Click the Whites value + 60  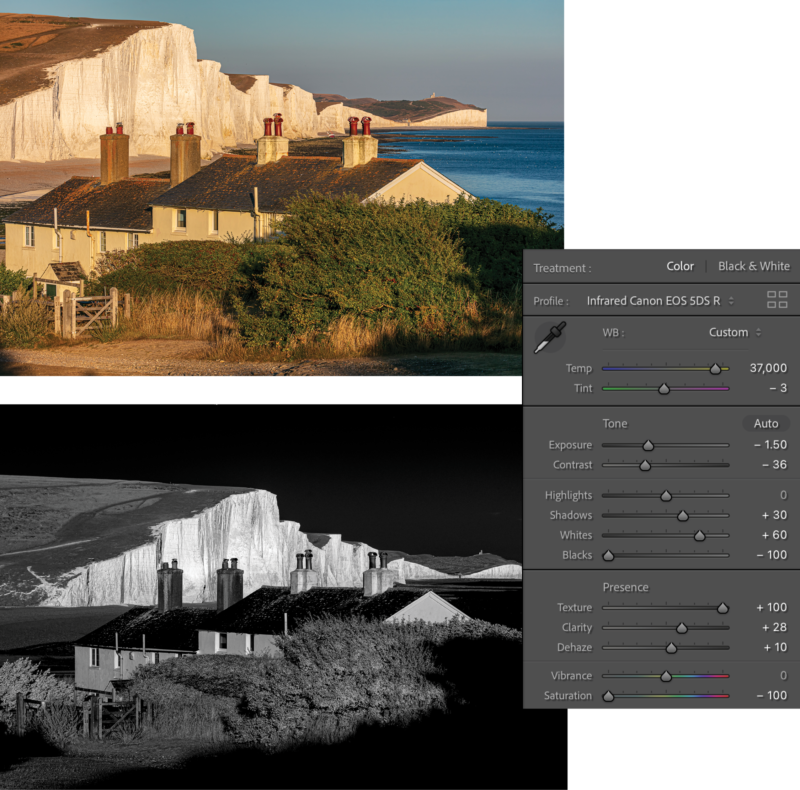click(774, 535)
